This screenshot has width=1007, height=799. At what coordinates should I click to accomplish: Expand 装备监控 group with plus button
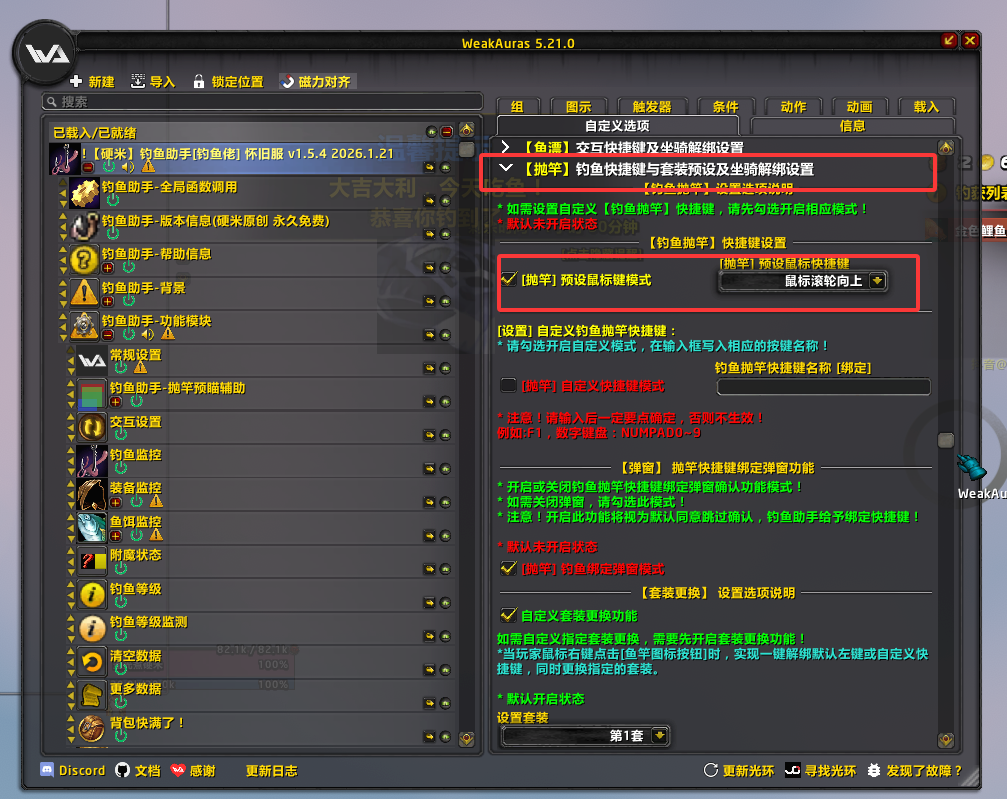(x=116, y=502)
